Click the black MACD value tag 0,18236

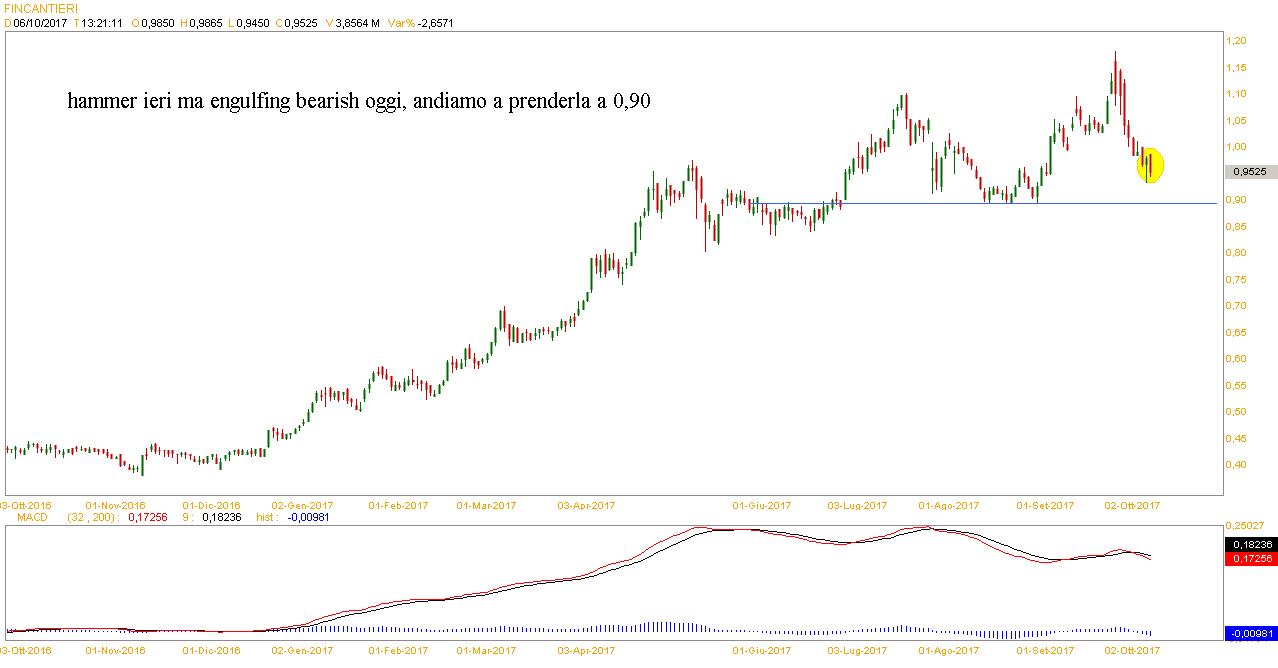(x=1250, y=543)
